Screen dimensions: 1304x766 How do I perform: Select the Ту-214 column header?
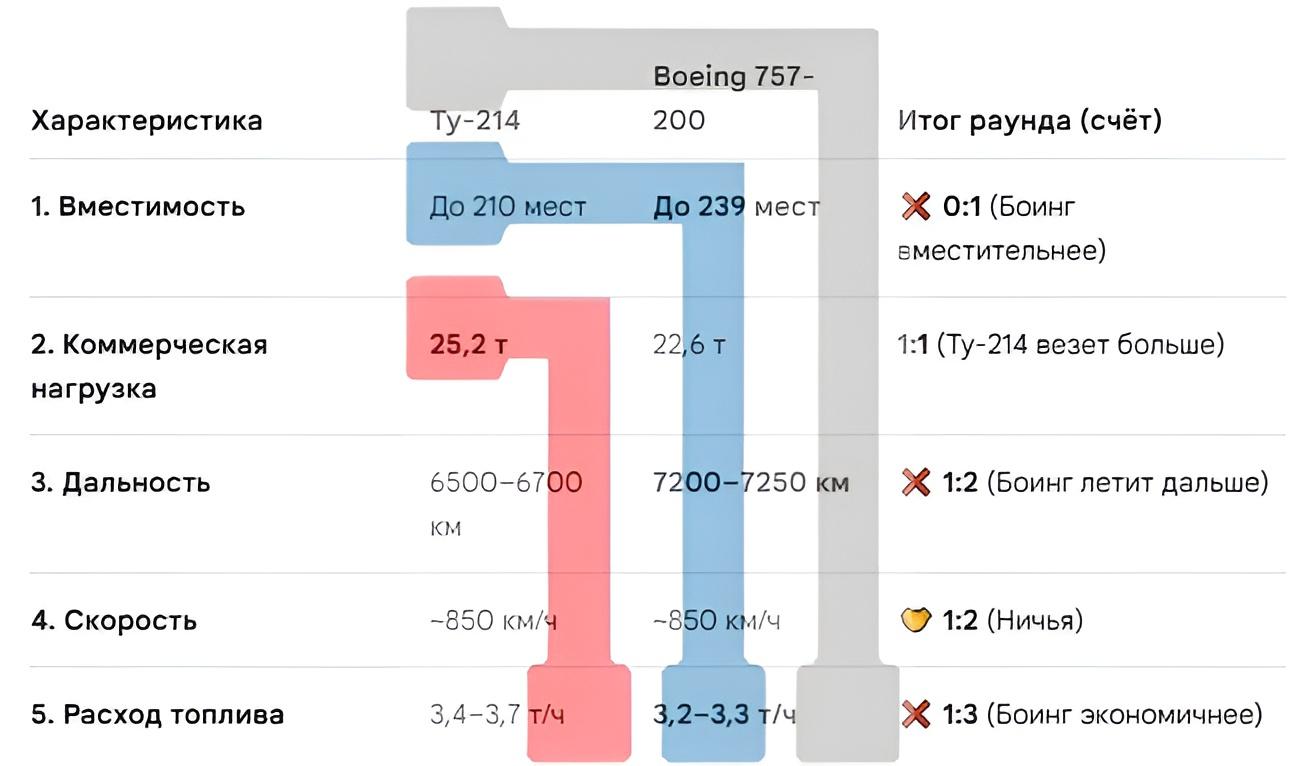[x=475, y=121]
